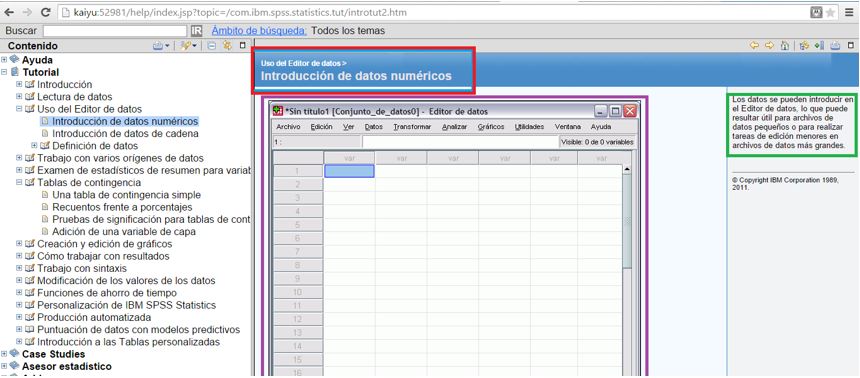Screen dimensions: 860x378
Task: Open Analizar menu in Editor de datos
Action: (454, 127)
